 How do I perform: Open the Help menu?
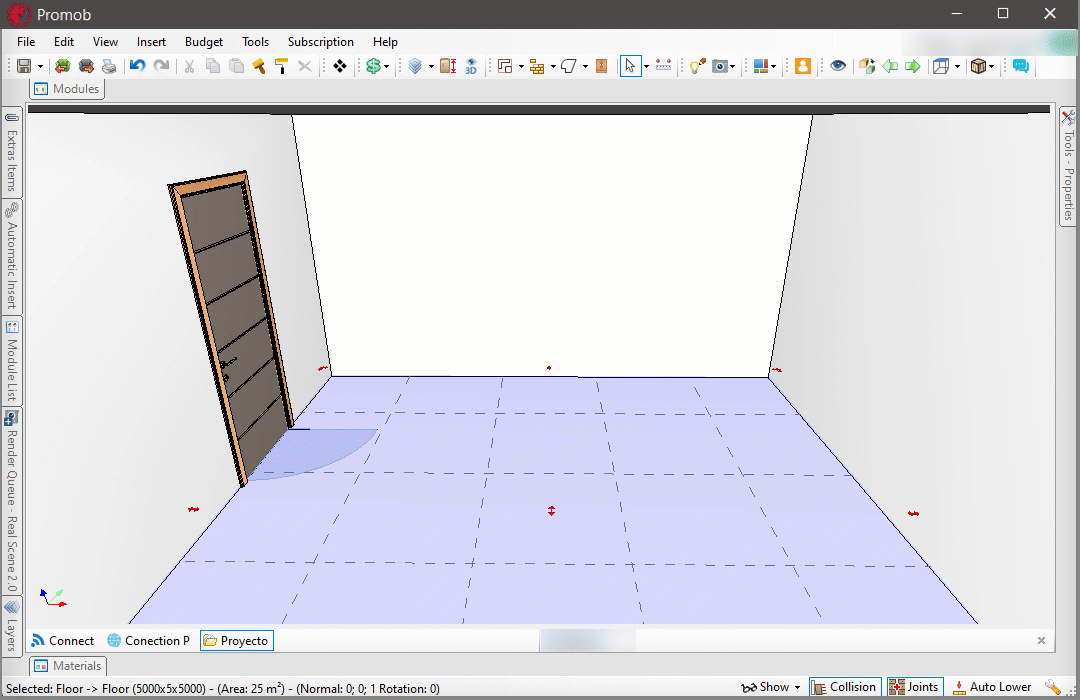386,42
